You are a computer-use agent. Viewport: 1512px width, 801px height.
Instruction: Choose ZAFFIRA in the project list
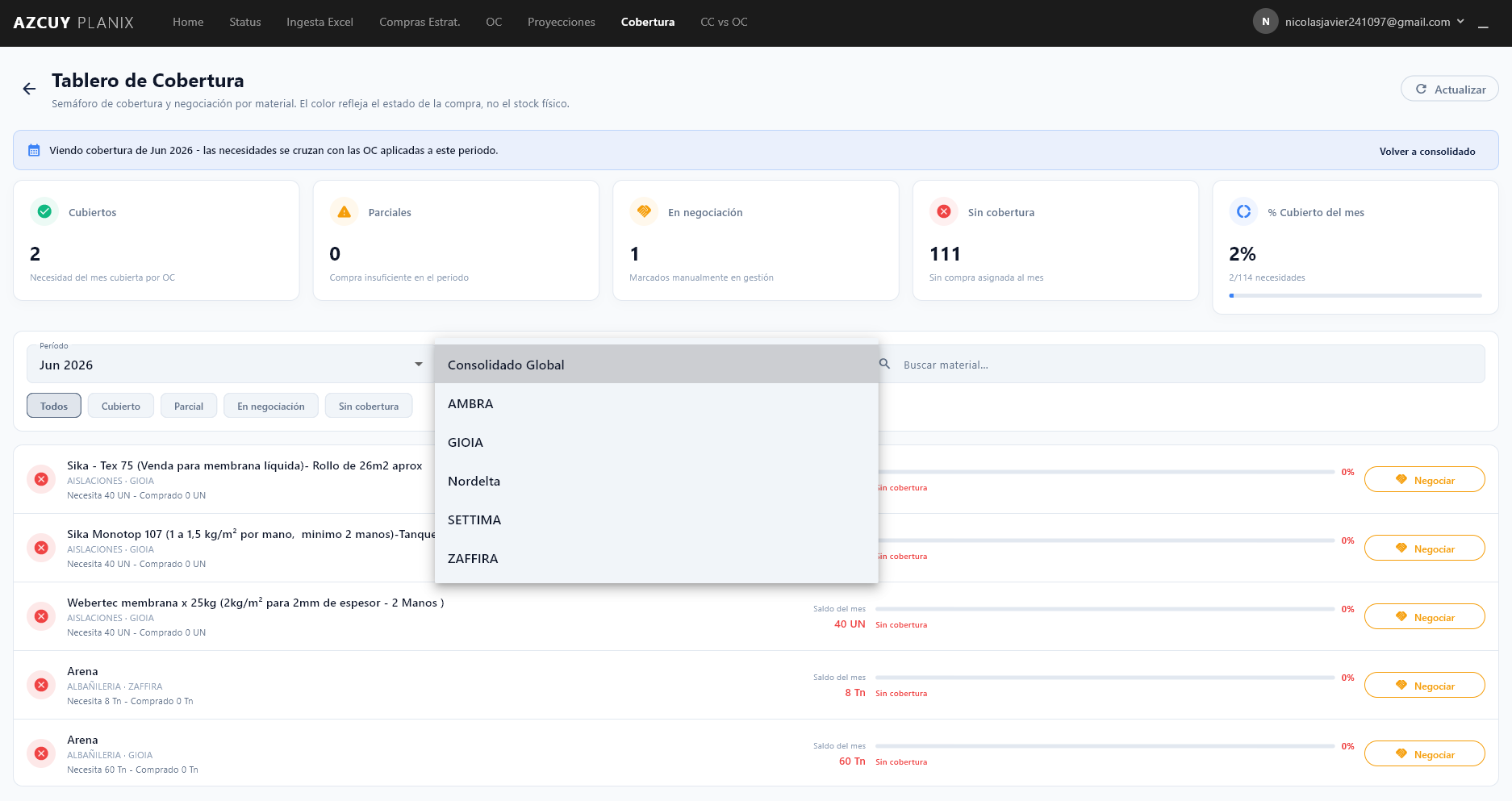tap(656, 558)
